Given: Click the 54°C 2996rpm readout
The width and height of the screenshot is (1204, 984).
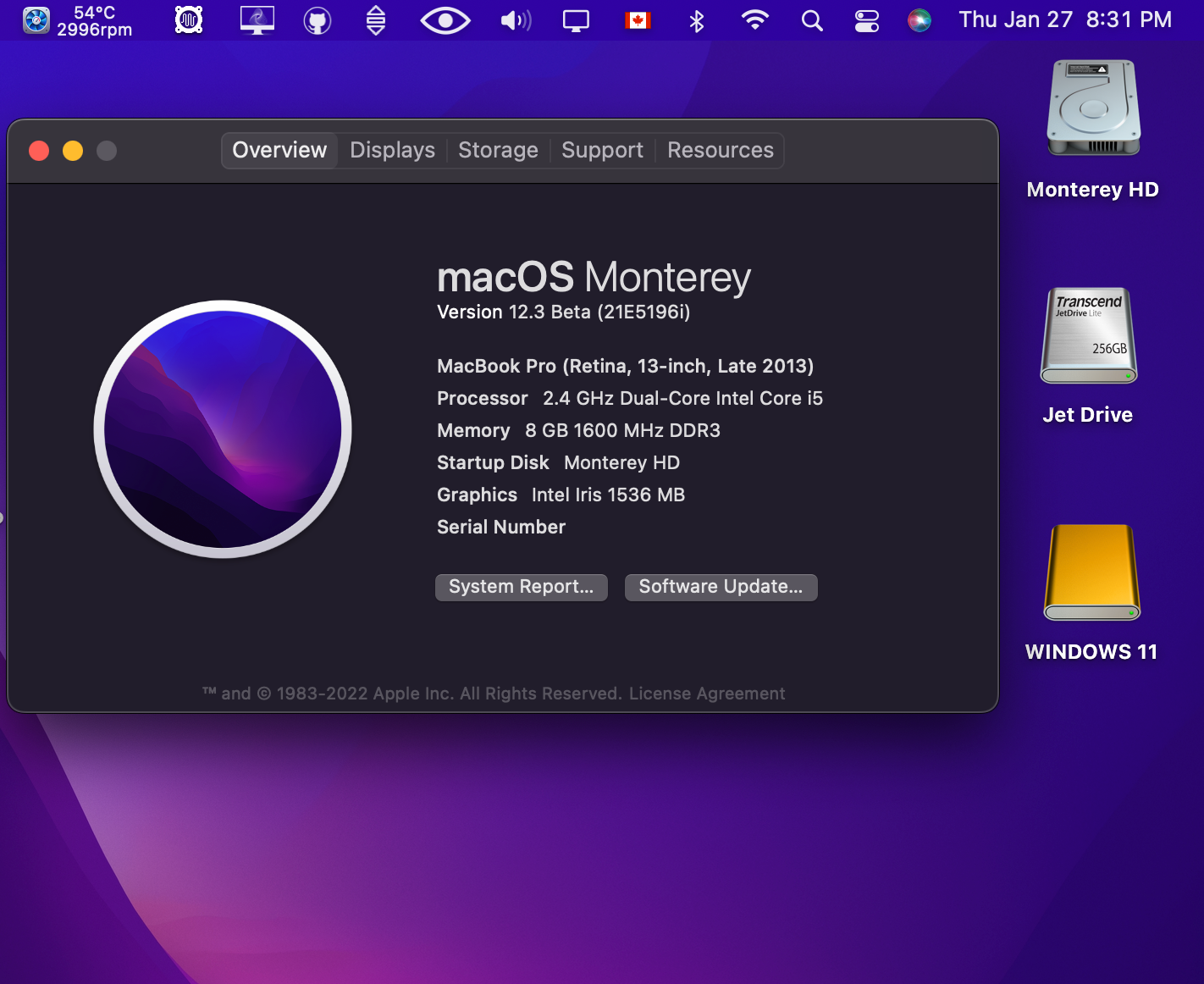Looking at the screenshot, I should point(94,21).
